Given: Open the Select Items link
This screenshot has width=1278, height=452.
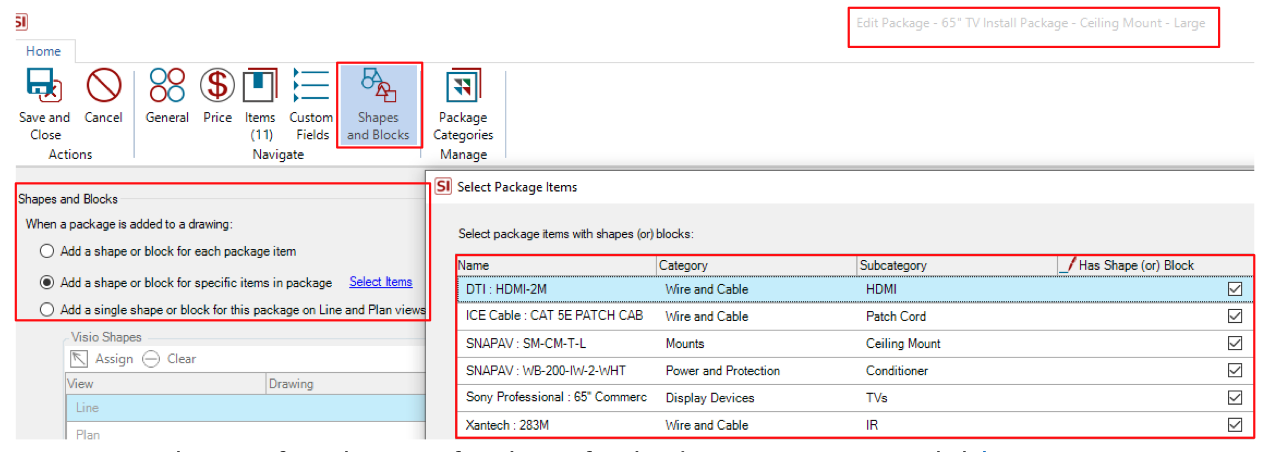Looking at the screenshot, I should click(x=380, y=282).
